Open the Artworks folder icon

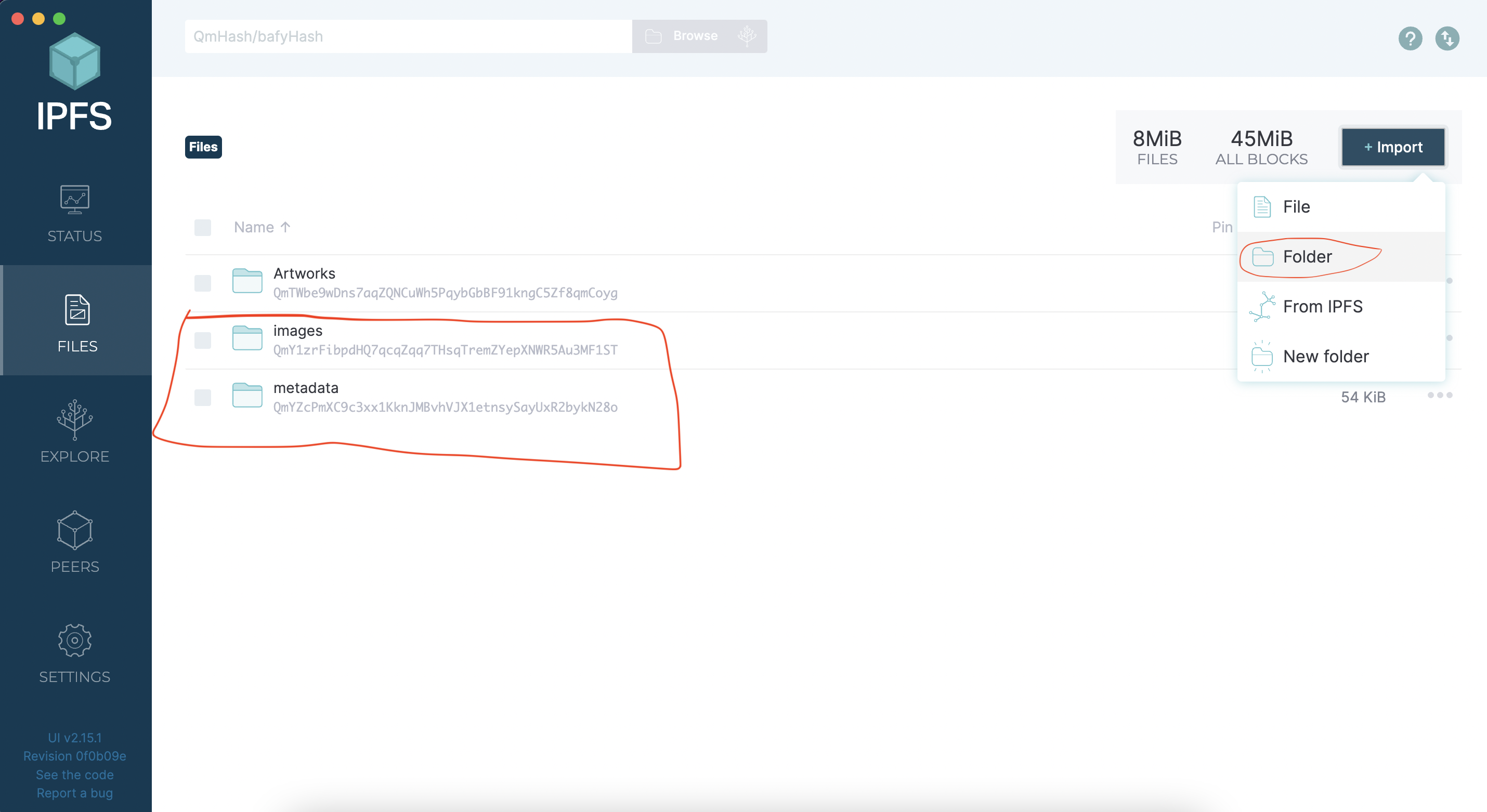[247, 282]
